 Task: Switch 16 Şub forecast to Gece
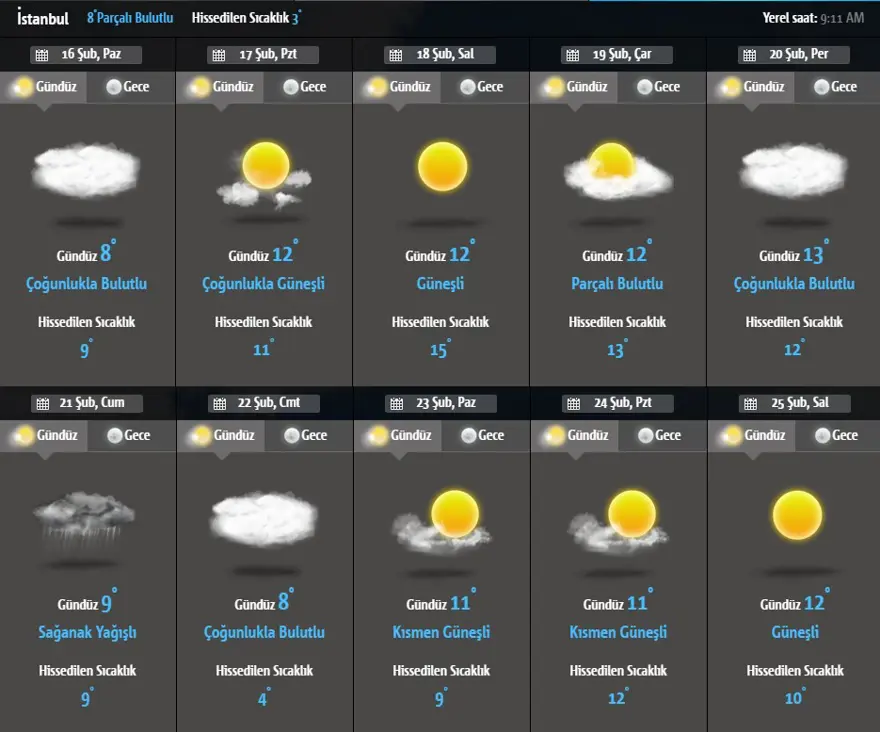[x=126, y=87]
